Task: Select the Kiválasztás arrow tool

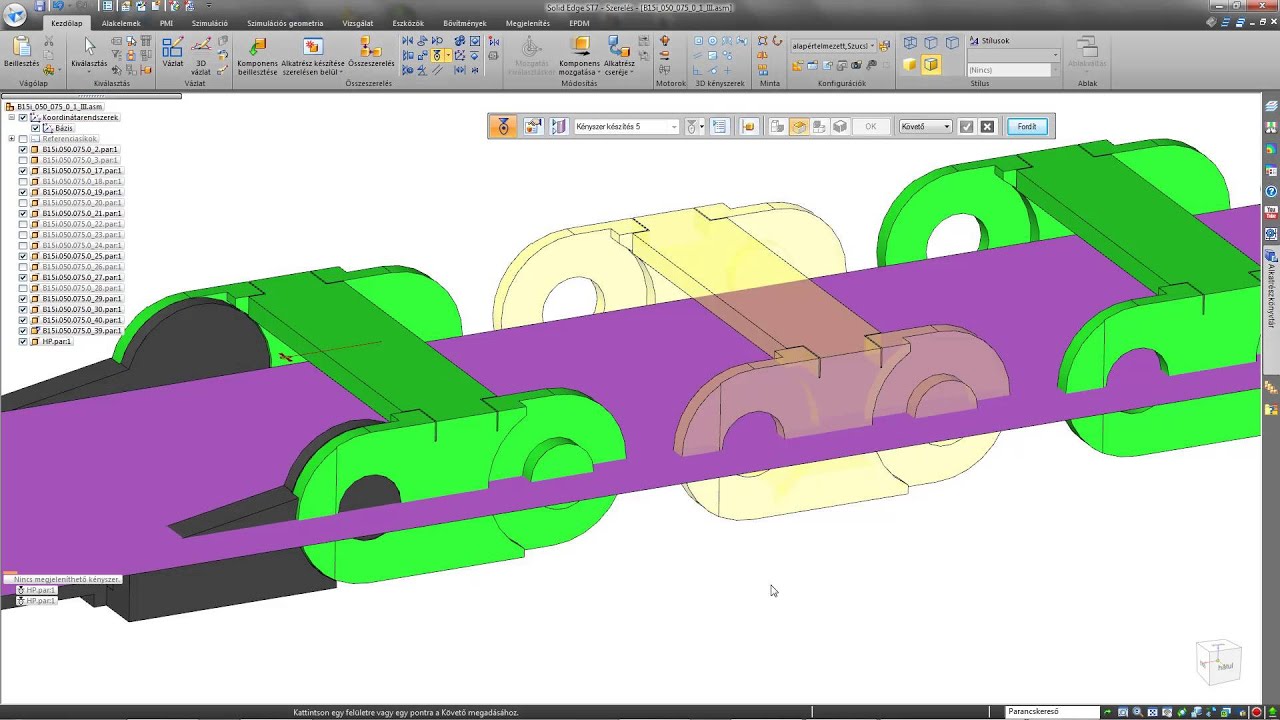Action: click(x=89, y=46)
